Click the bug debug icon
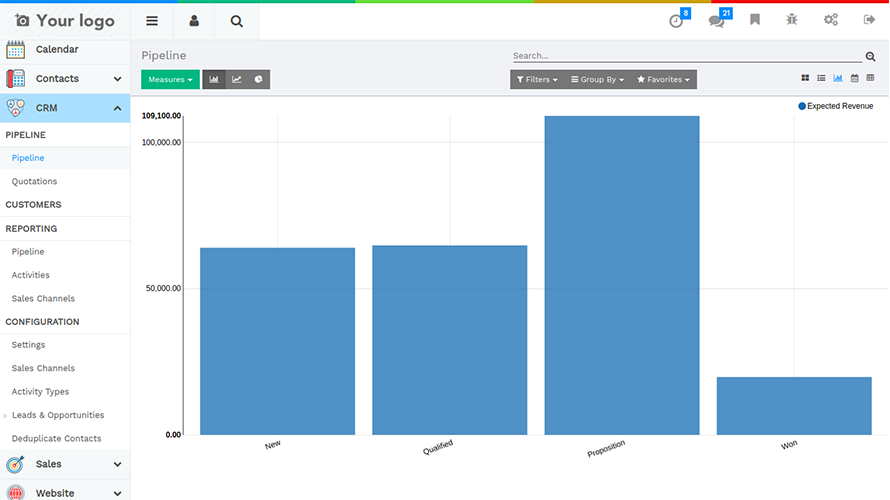The width and height of the screenshot is (890, 500). (792, 20)
